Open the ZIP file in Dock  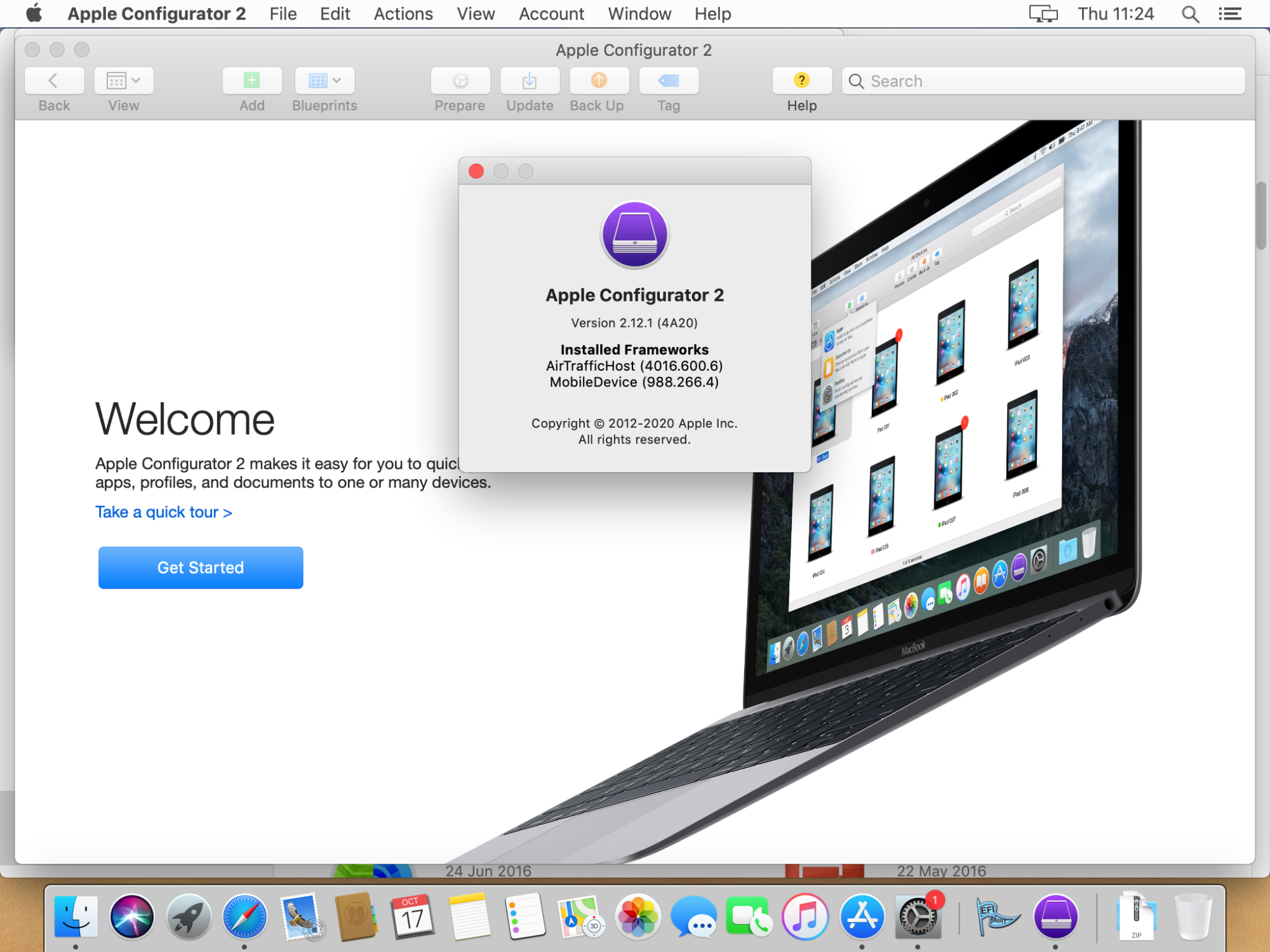[1136, 916]
